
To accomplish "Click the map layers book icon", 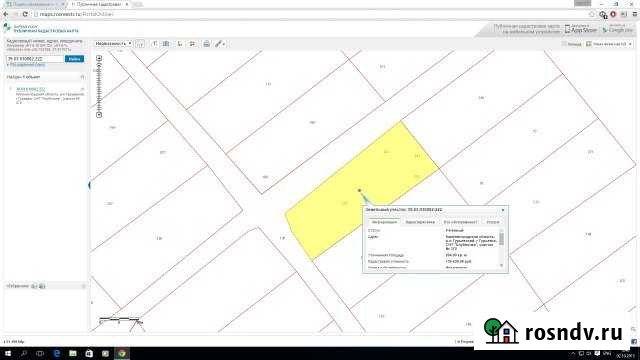I will 166,44.
